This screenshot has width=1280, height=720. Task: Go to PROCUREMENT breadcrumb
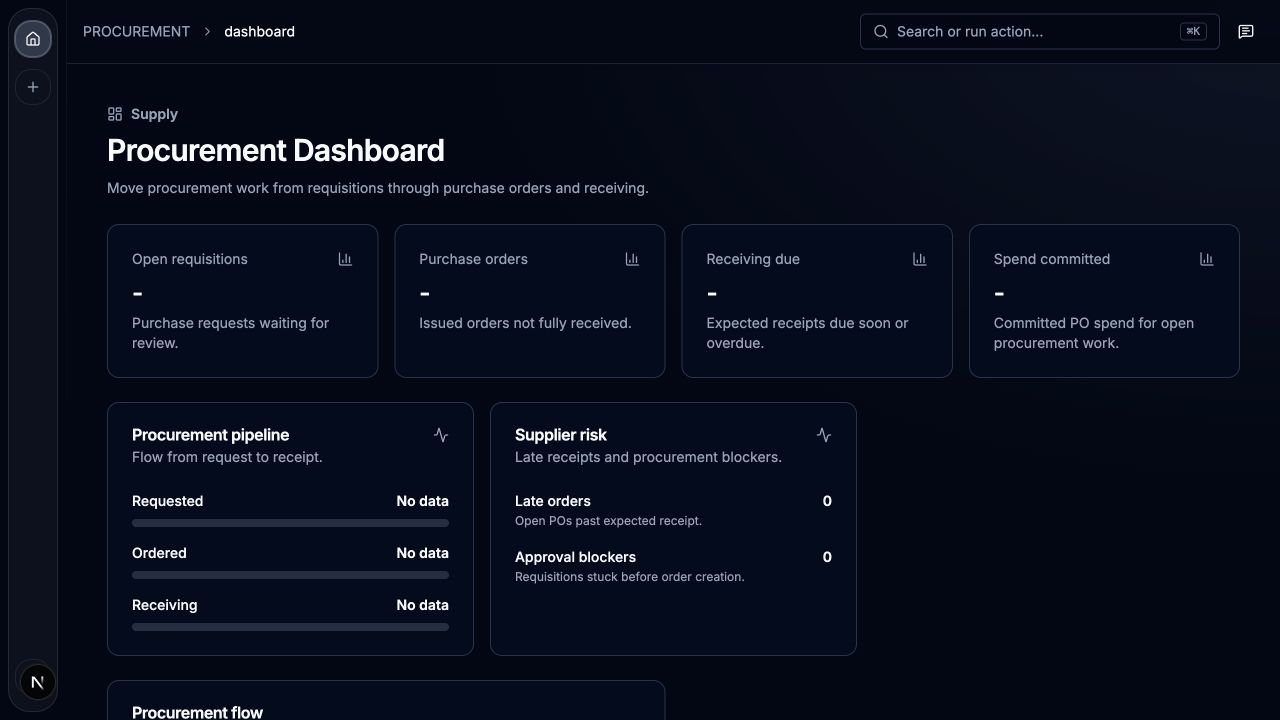pyautogui.click(x=136, y=32)
